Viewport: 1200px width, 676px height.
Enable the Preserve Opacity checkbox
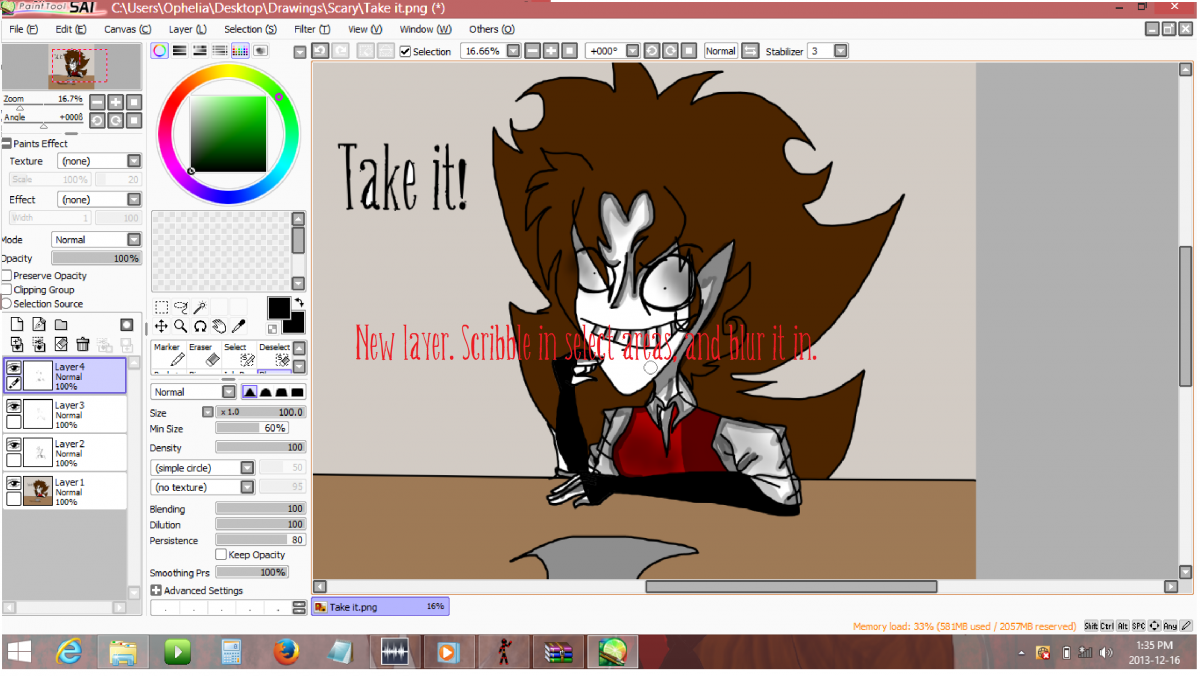(7, 276)
